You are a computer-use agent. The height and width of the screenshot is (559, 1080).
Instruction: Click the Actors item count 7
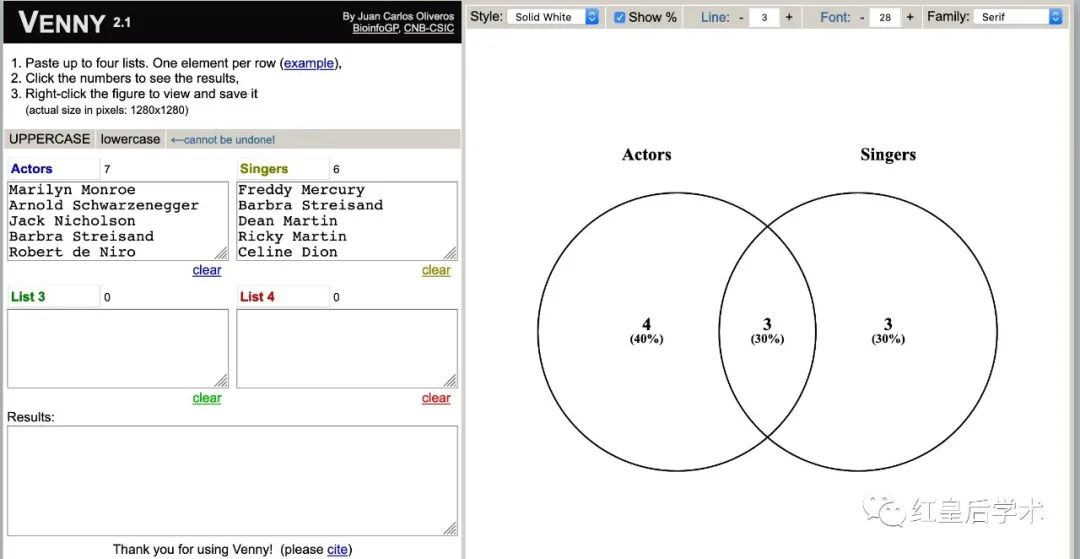tap(107, 169)
